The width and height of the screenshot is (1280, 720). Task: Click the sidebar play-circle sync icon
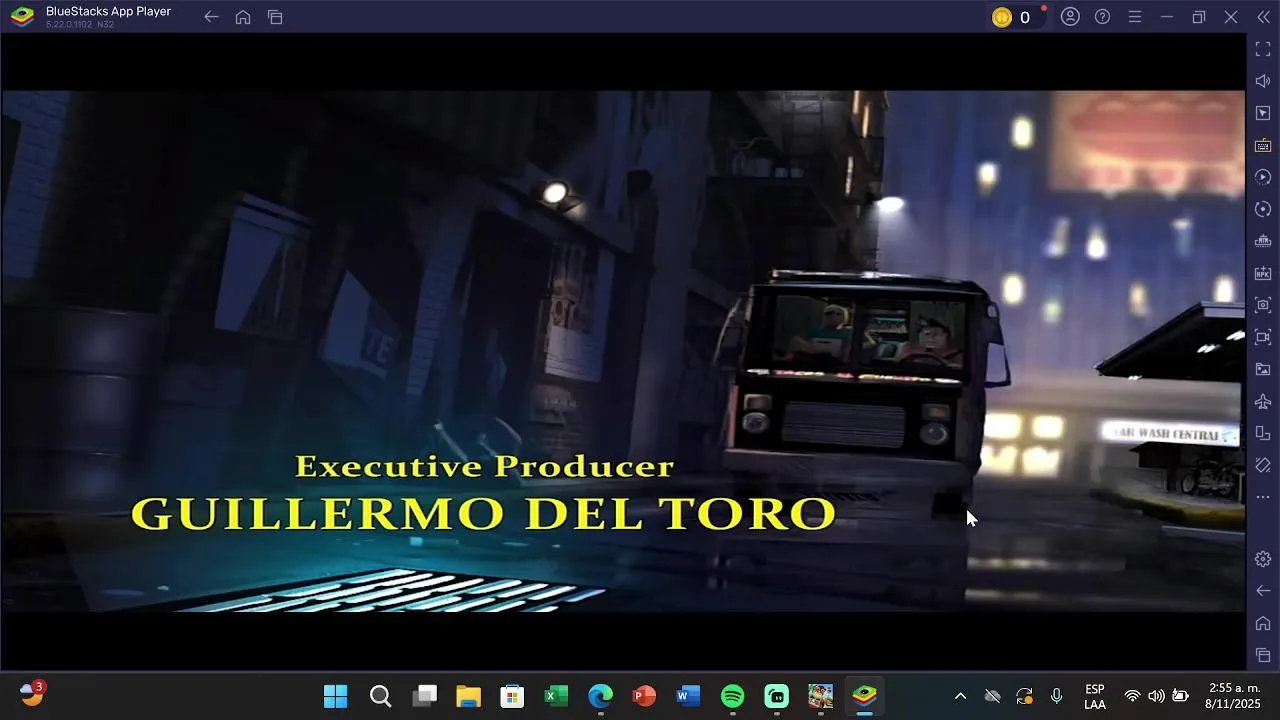click(1263, 177)
